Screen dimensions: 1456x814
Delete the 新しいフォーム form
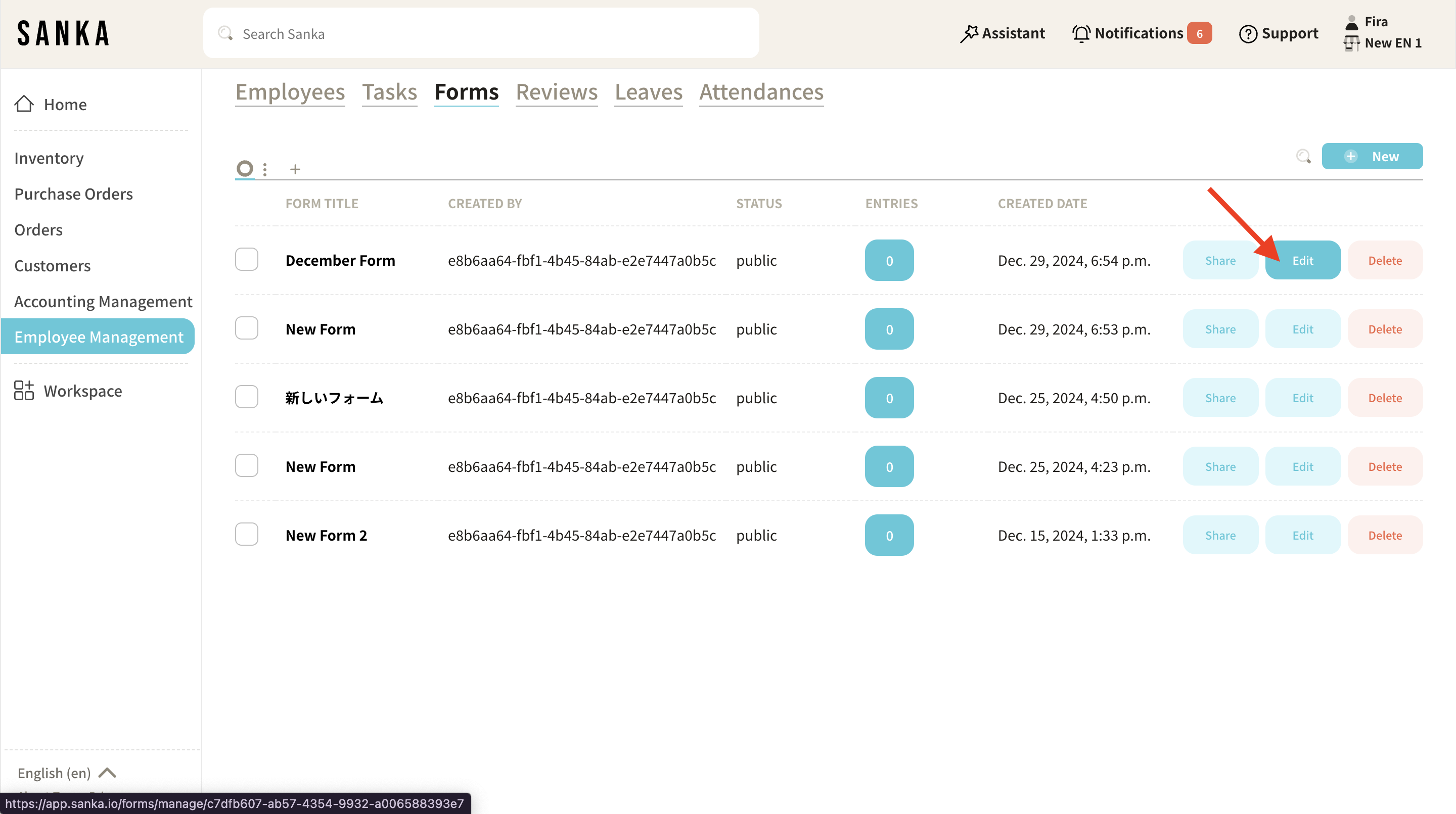(1385, 398)
